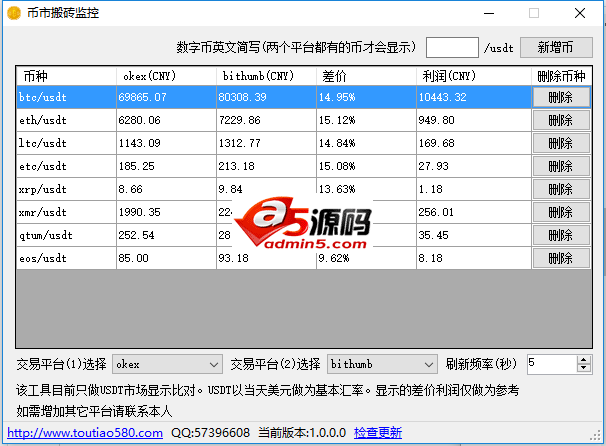Delete the eos/usdt row

tap(561, 258)
